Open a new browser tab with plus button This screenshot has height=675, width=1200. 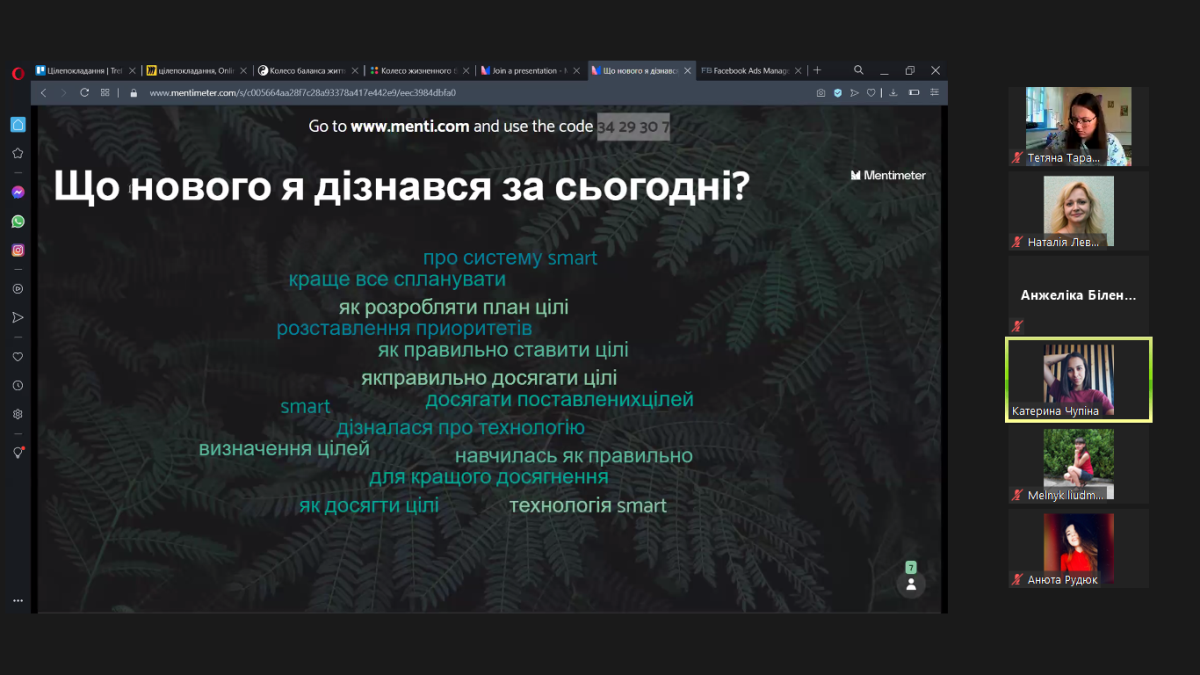click(817, 70)
